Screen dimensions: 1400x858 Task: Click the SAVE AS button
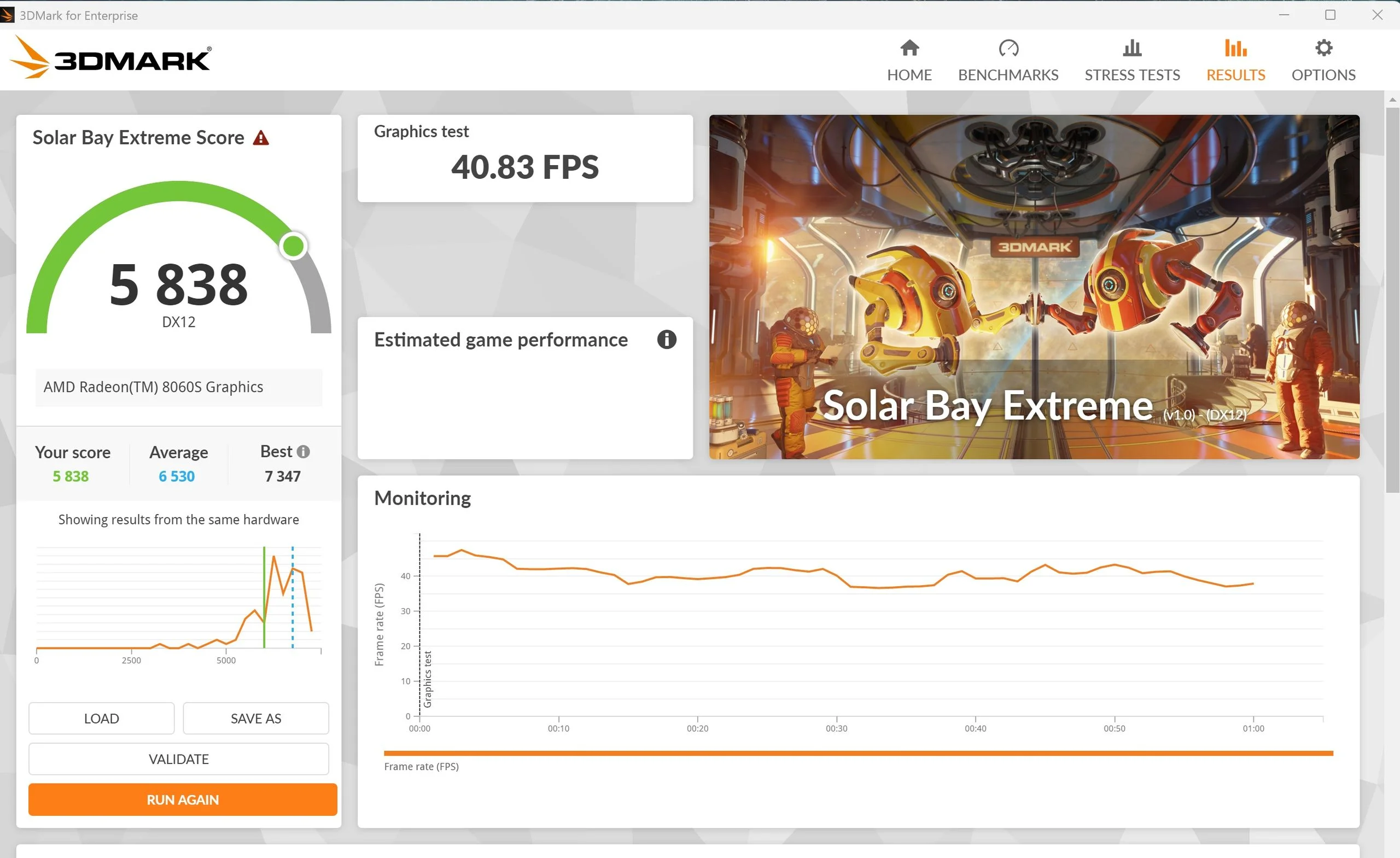[256, 719]
